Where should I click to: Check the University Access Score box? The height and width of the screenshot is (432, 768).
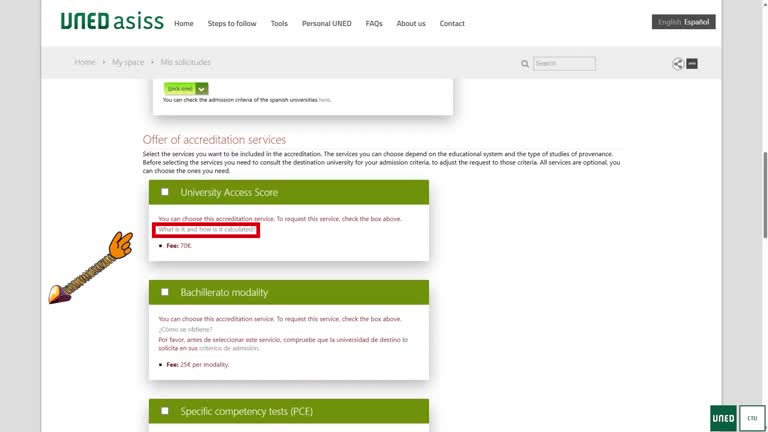[x=165, y=192]
